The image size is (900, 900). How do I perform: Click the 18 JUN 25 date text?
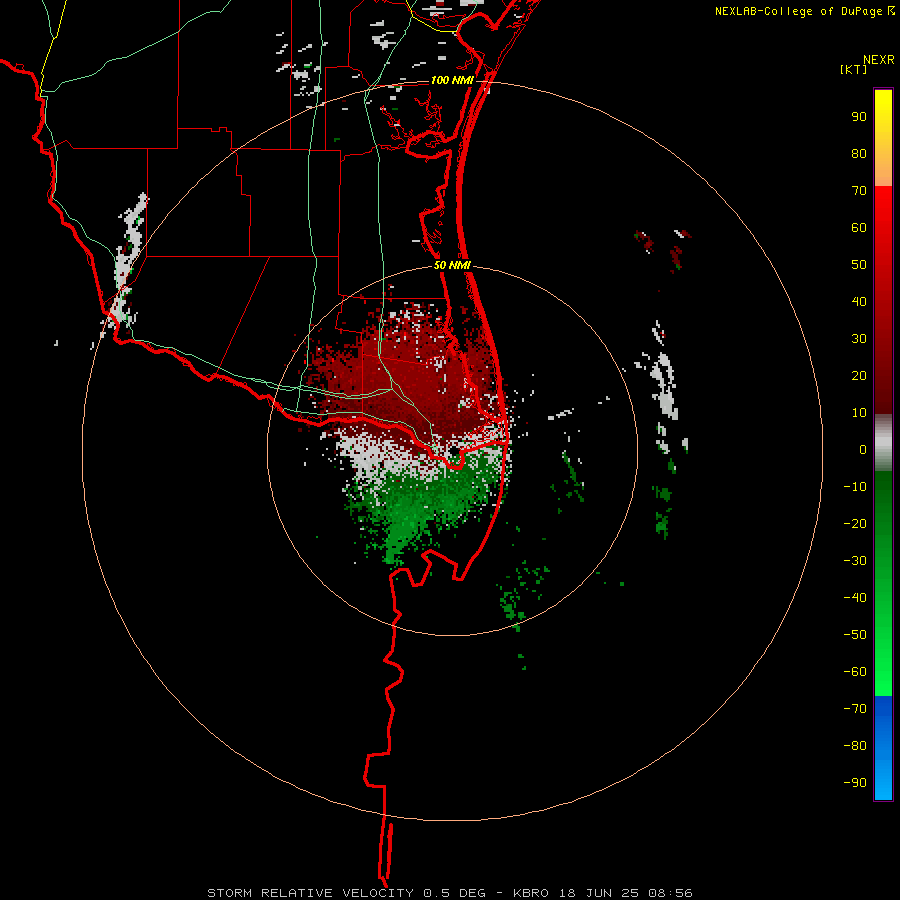pyautogui.click(x=599, y=893)
